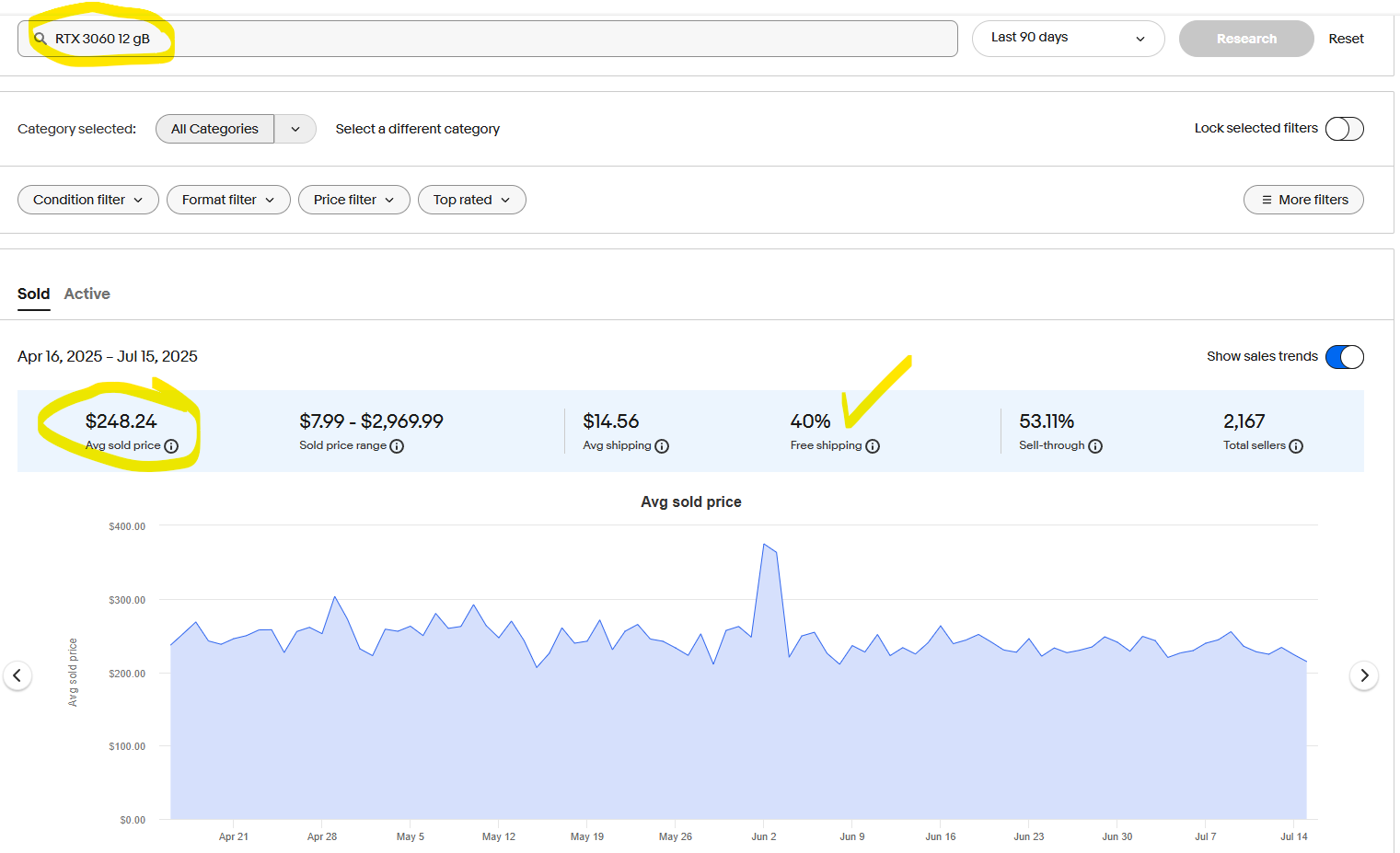This screenshot has width=1400, height=853.
Task: Click the 2,167 total sellers value
Action: [x=1244, y=421]
